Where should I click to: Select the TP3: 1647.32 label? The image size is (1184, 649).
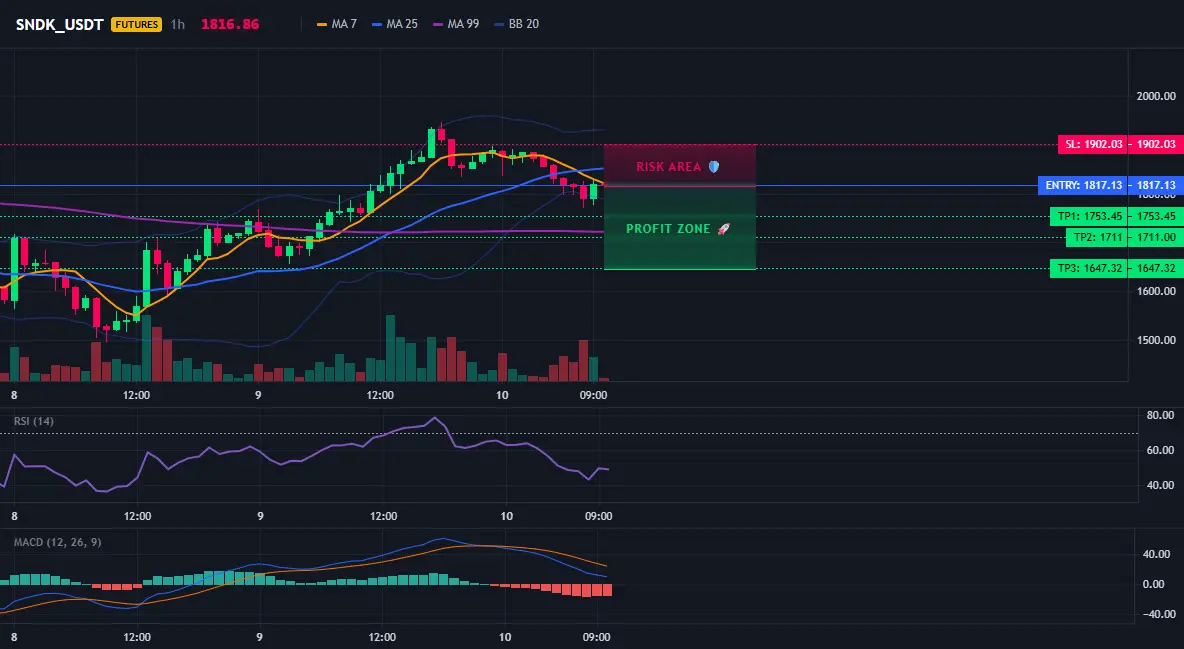(x=1088, y=268)
